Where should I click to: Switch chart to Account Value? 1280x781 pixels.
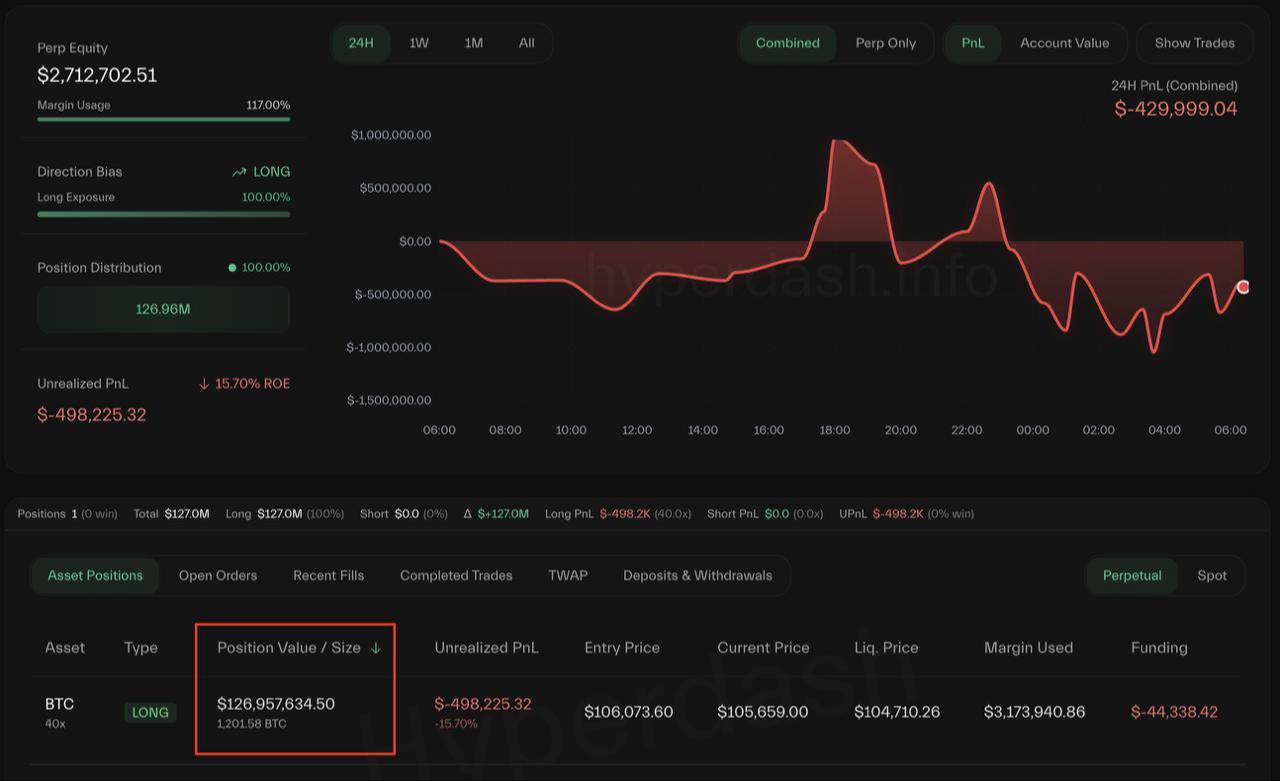1064,43
